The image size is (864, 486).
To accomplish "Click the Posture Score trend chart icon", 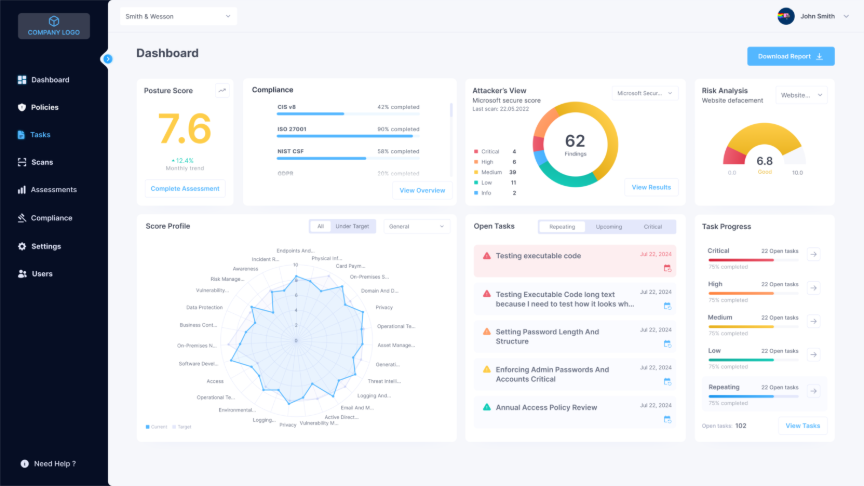I will pyautogui.click(x=222, y=90).
